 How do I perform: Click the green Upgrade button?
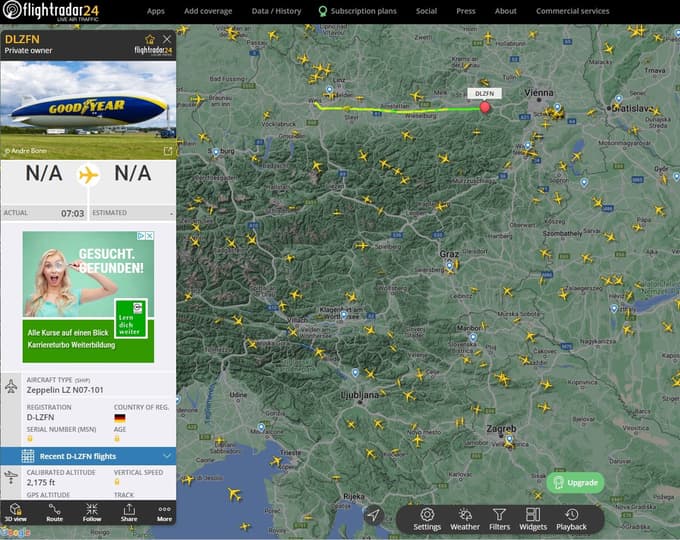point(575,483)
